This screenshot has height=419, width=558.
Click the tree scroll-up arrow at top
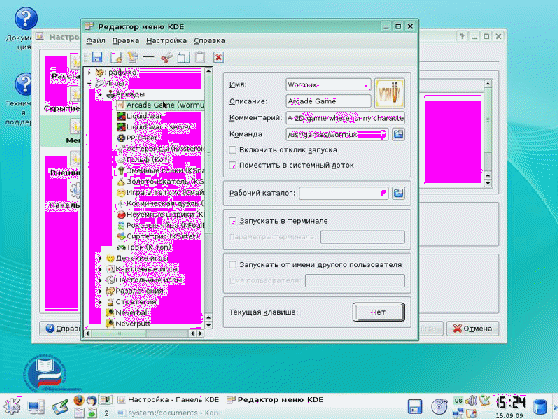pos(209,71)
